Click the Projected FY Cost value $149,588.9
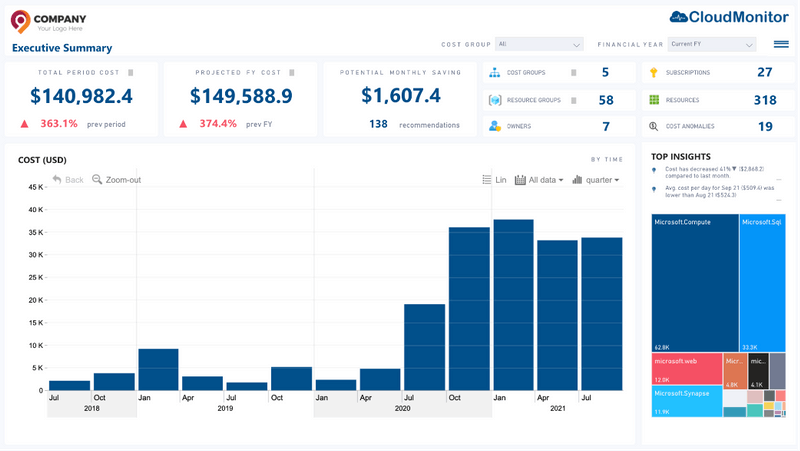 click(x=241, y=96)
